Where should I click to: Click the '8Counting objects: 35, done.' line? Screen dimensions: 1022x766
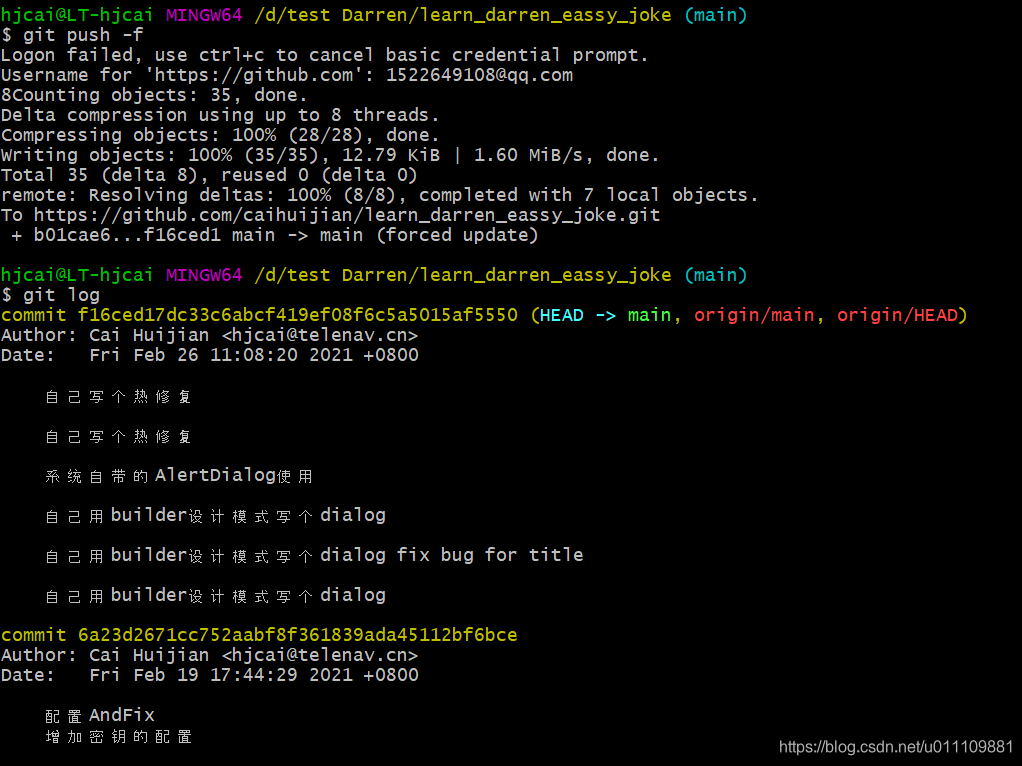pyautogui.click(x=154, y=95)
